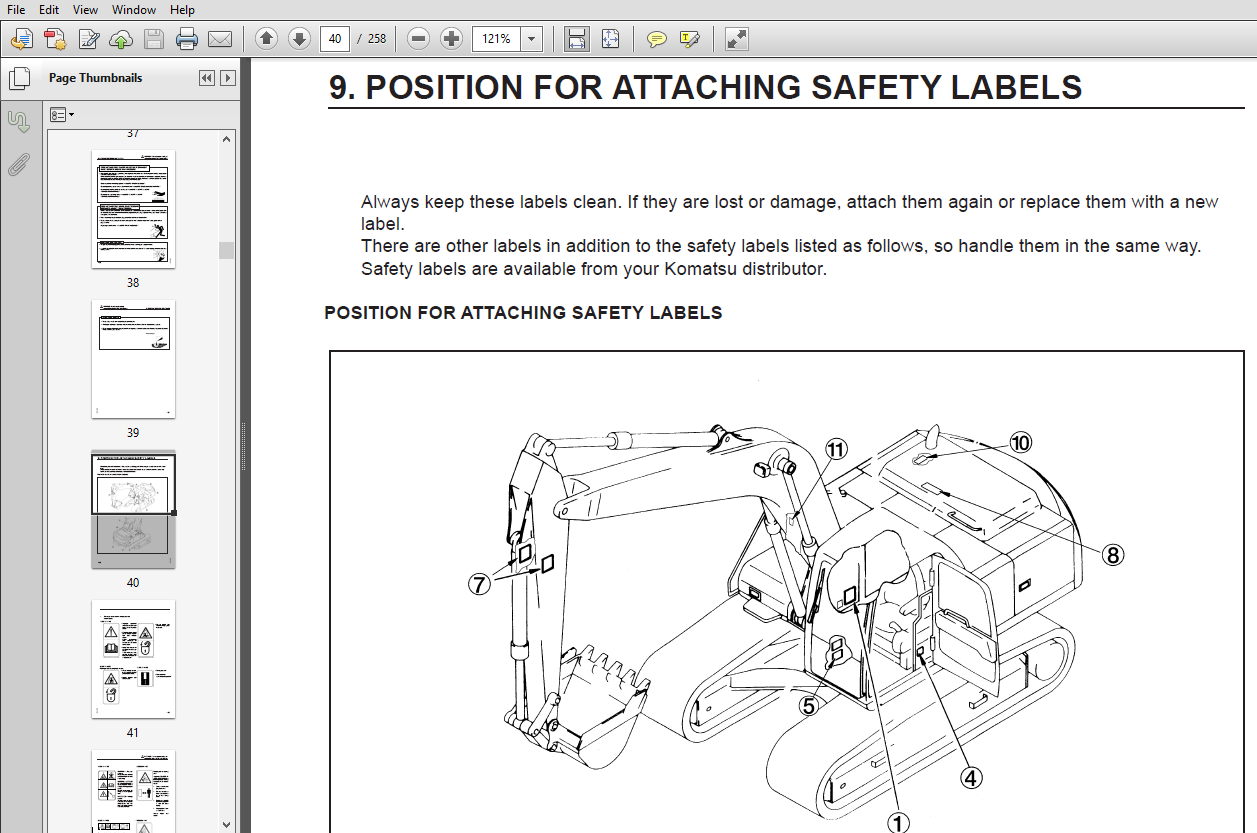Screen dimensions: 1257x833
Task: Go to previous page with up arrow
Action: tap(266, 39)
